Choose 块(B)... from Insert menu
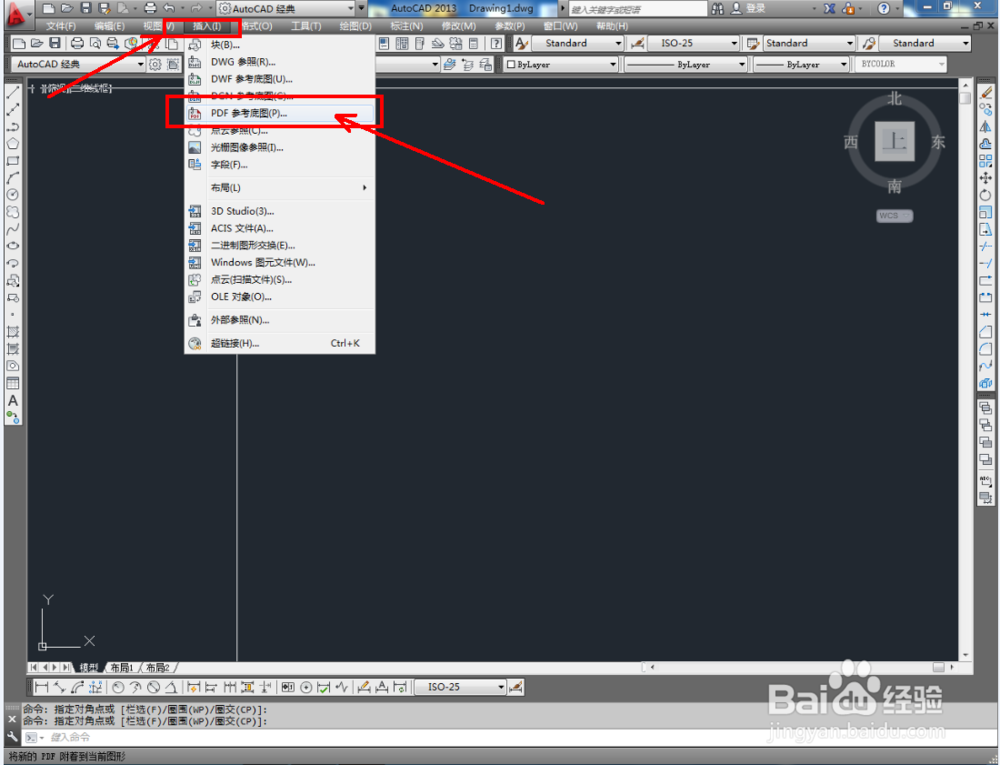Viewport: 1000px width, 765px height. tap(279, 45)
